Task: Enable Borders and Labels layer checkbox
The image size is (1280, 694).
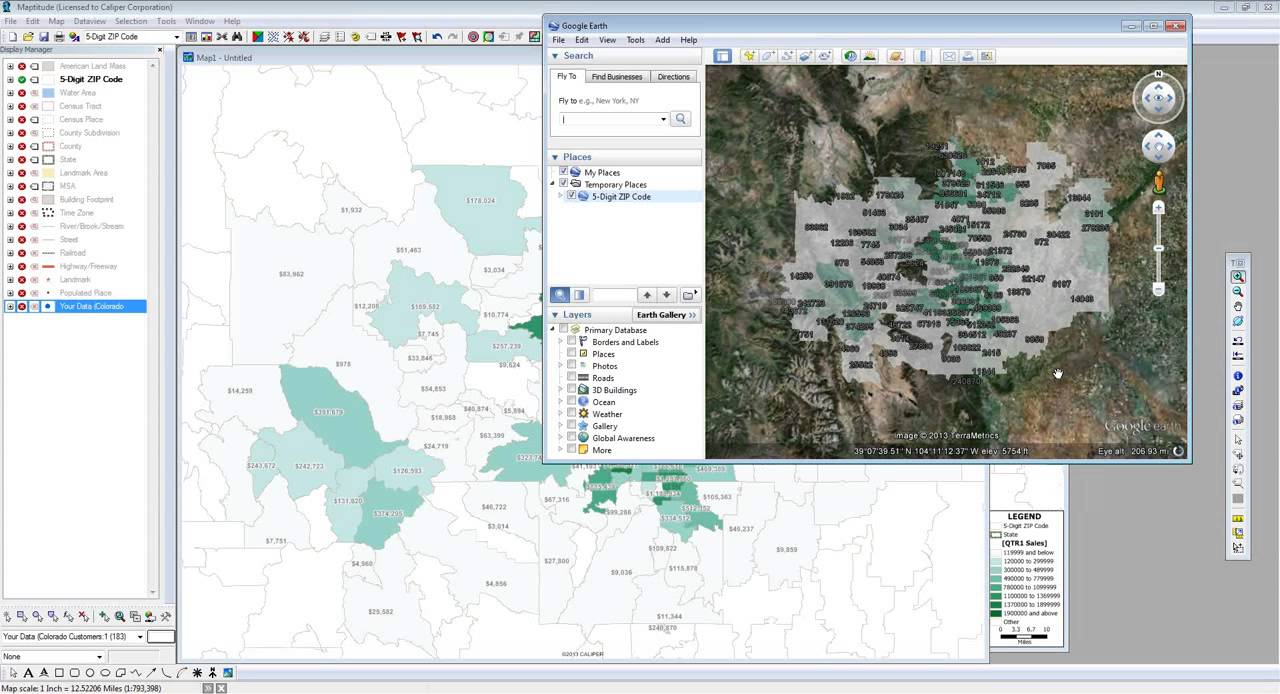Action: (572, 342)
